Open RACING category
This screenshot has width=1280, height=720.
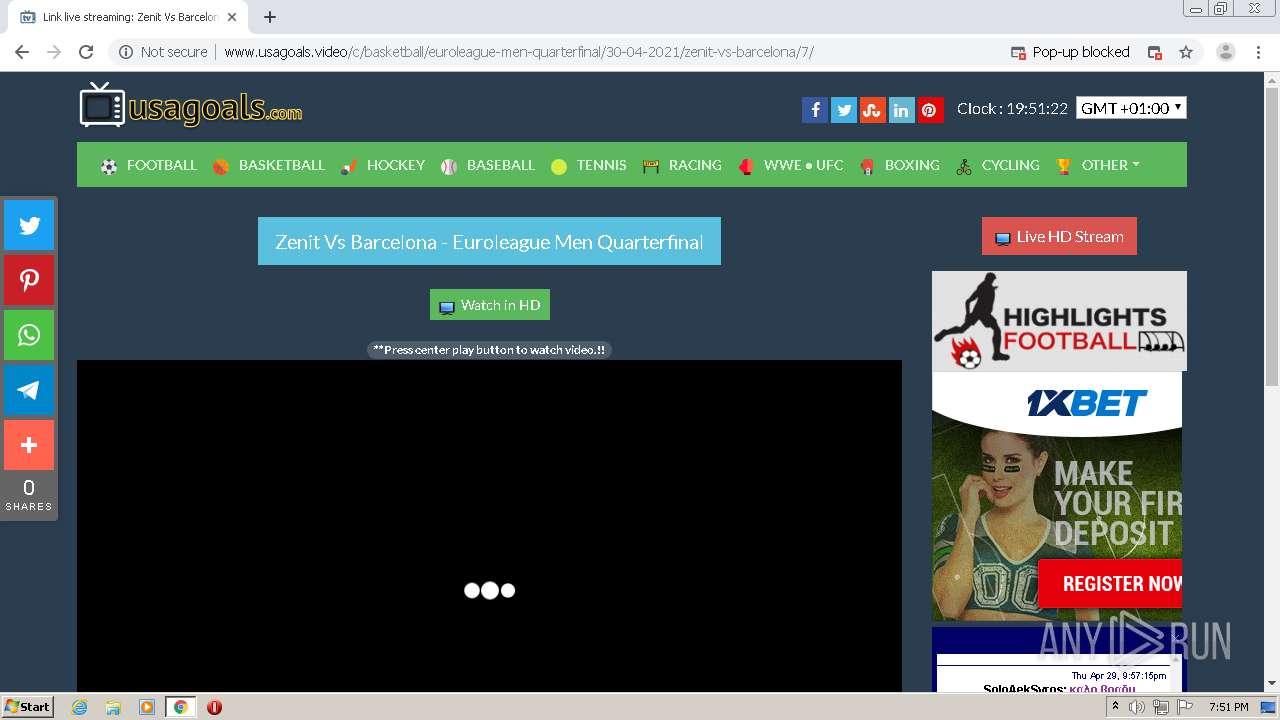pyautogui.click(x=682, y=165)
